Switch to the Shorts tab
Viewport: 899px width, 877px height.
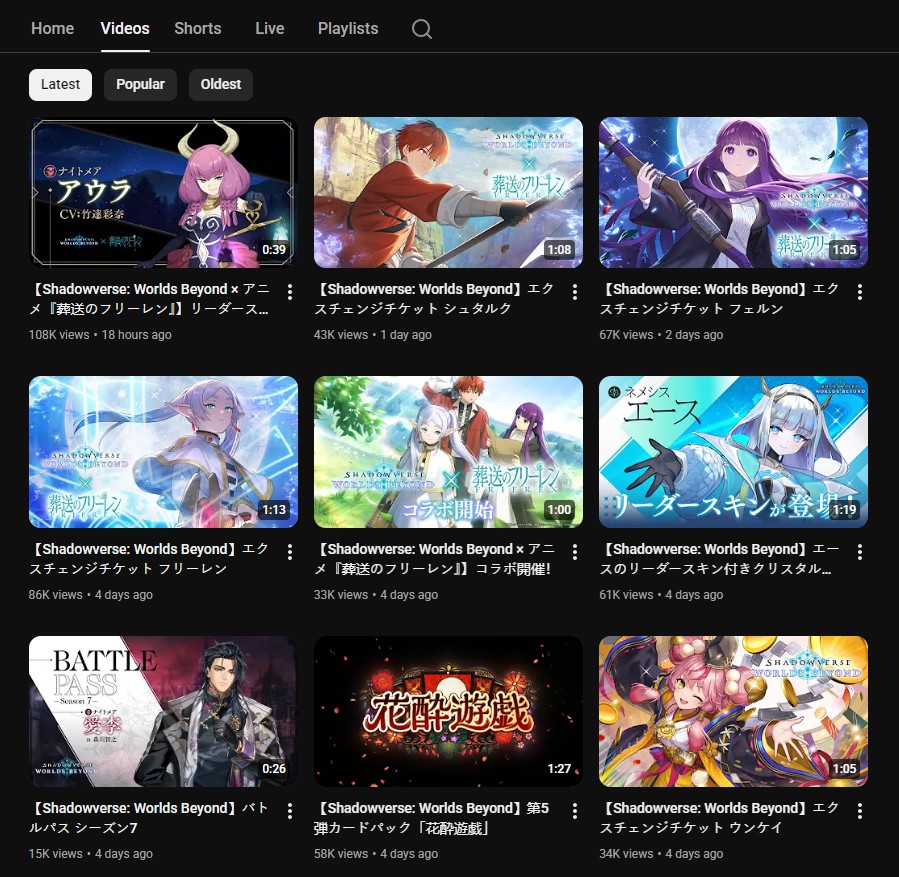[198, 28]
